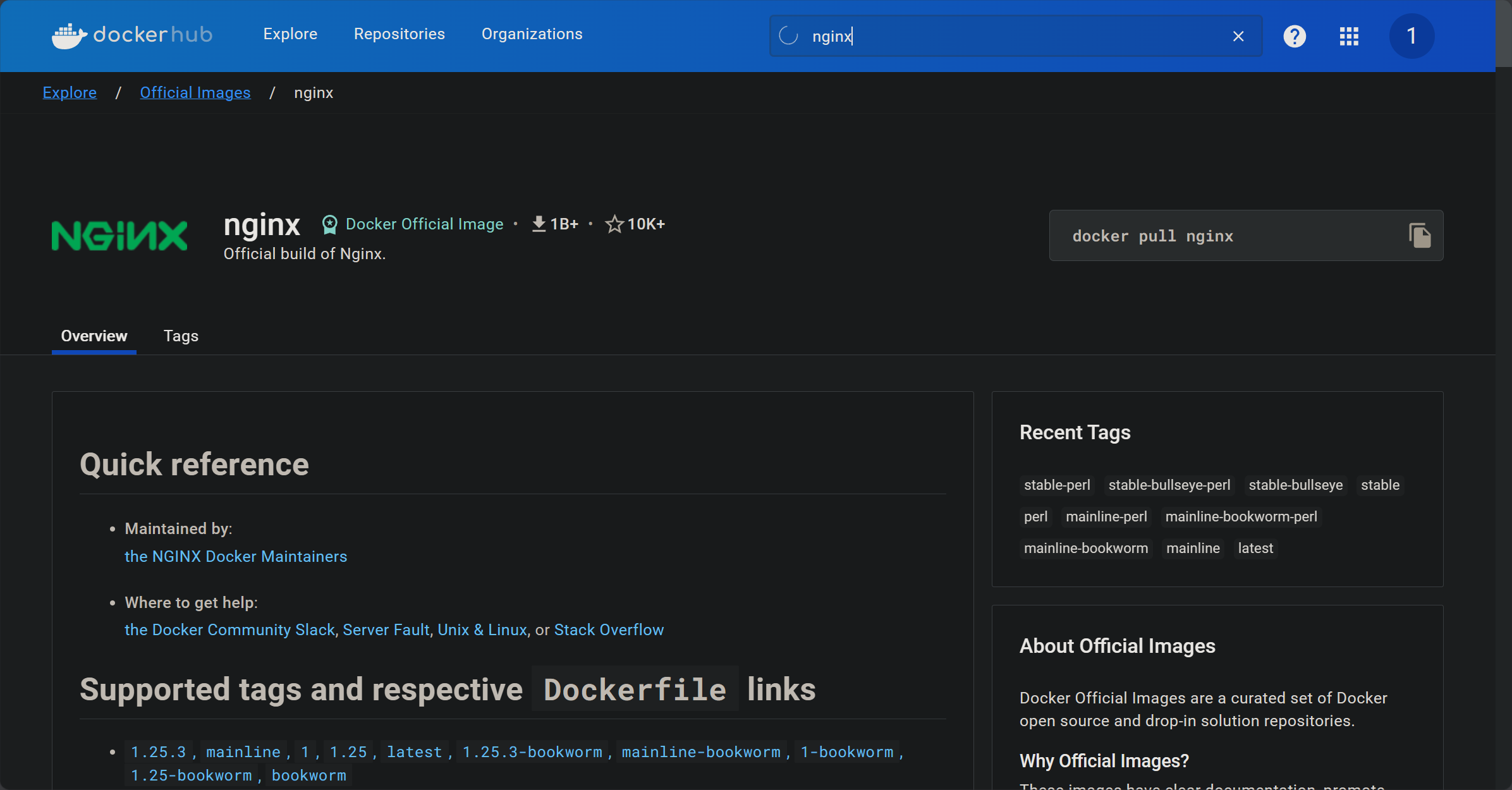Viewport: 1512px width, 790px height.
Task: Open the NGINX Docker Maintainers link
Action: (x=236, y=557)
